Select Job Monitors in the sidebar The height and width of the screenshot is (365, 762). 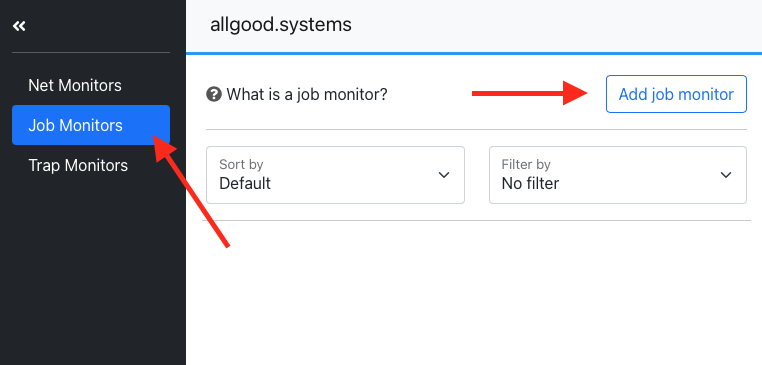click(x=91, y=125)
